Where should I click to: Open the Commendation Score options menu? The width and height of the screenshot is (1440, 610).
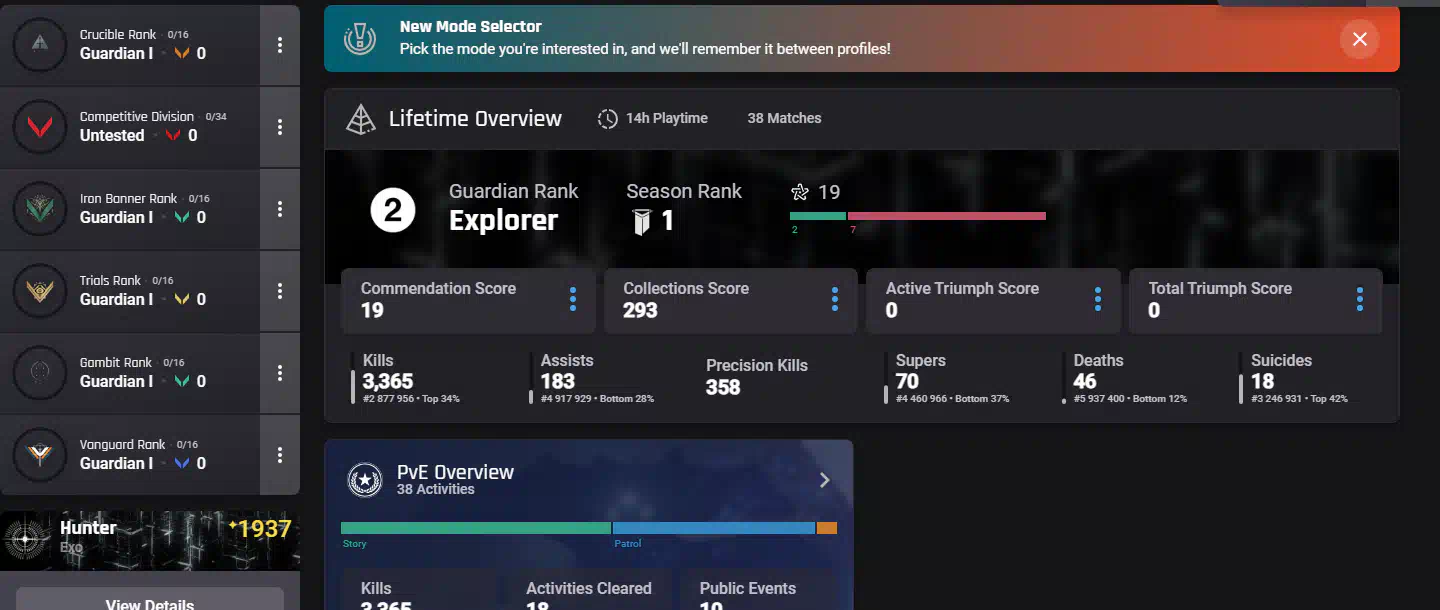tap(573, 299)
